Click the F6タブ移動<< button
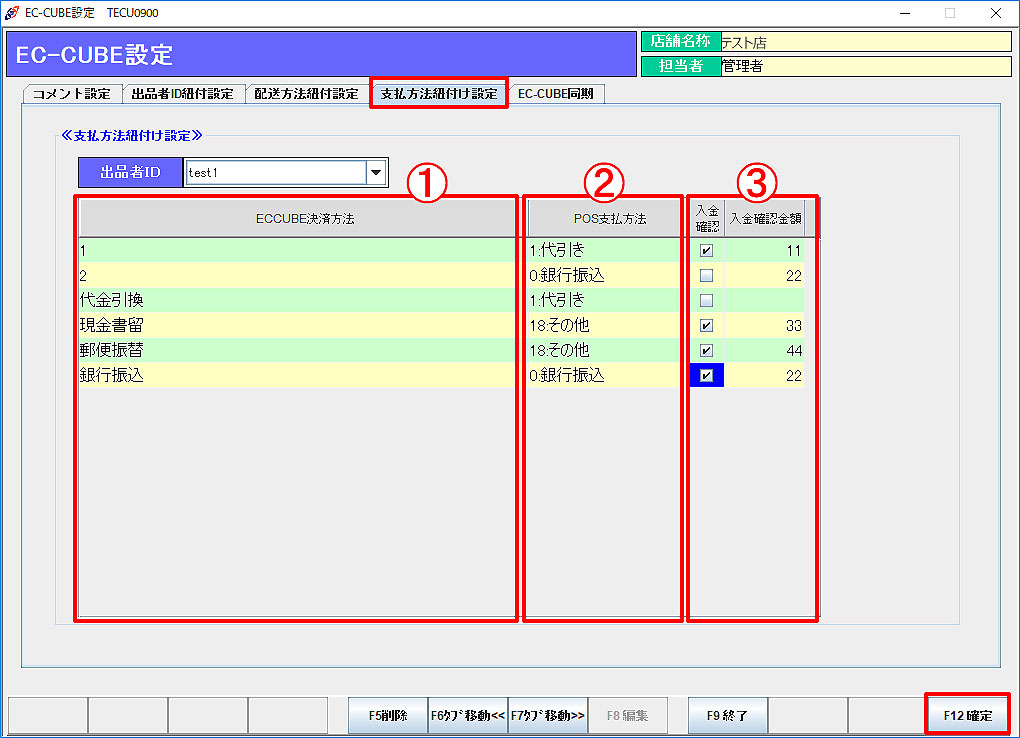The height and width of the screenshot is (738, 1020). click(468, 716)
